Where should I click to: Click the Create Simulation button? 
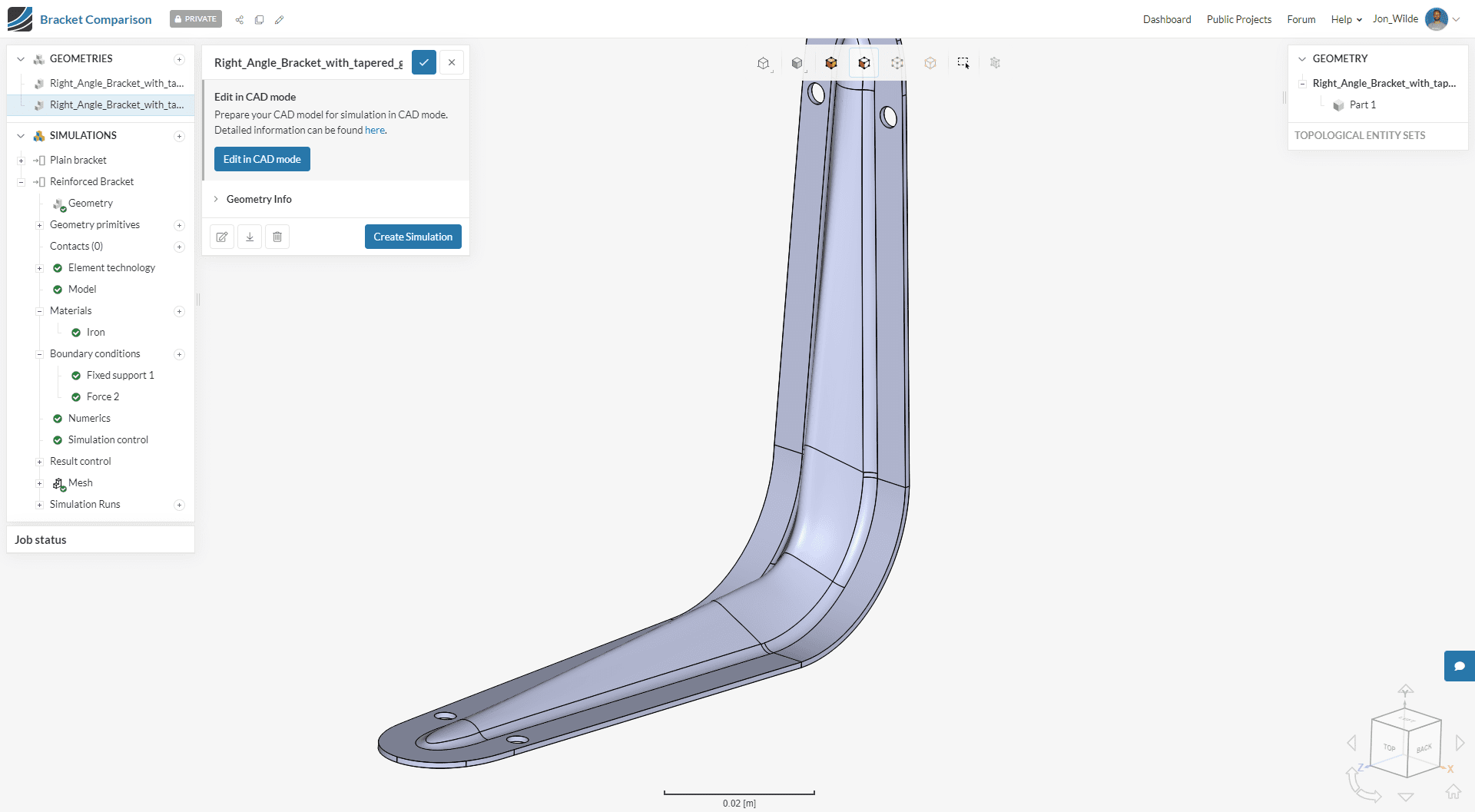pyautogui.click(x=413, y=237)
